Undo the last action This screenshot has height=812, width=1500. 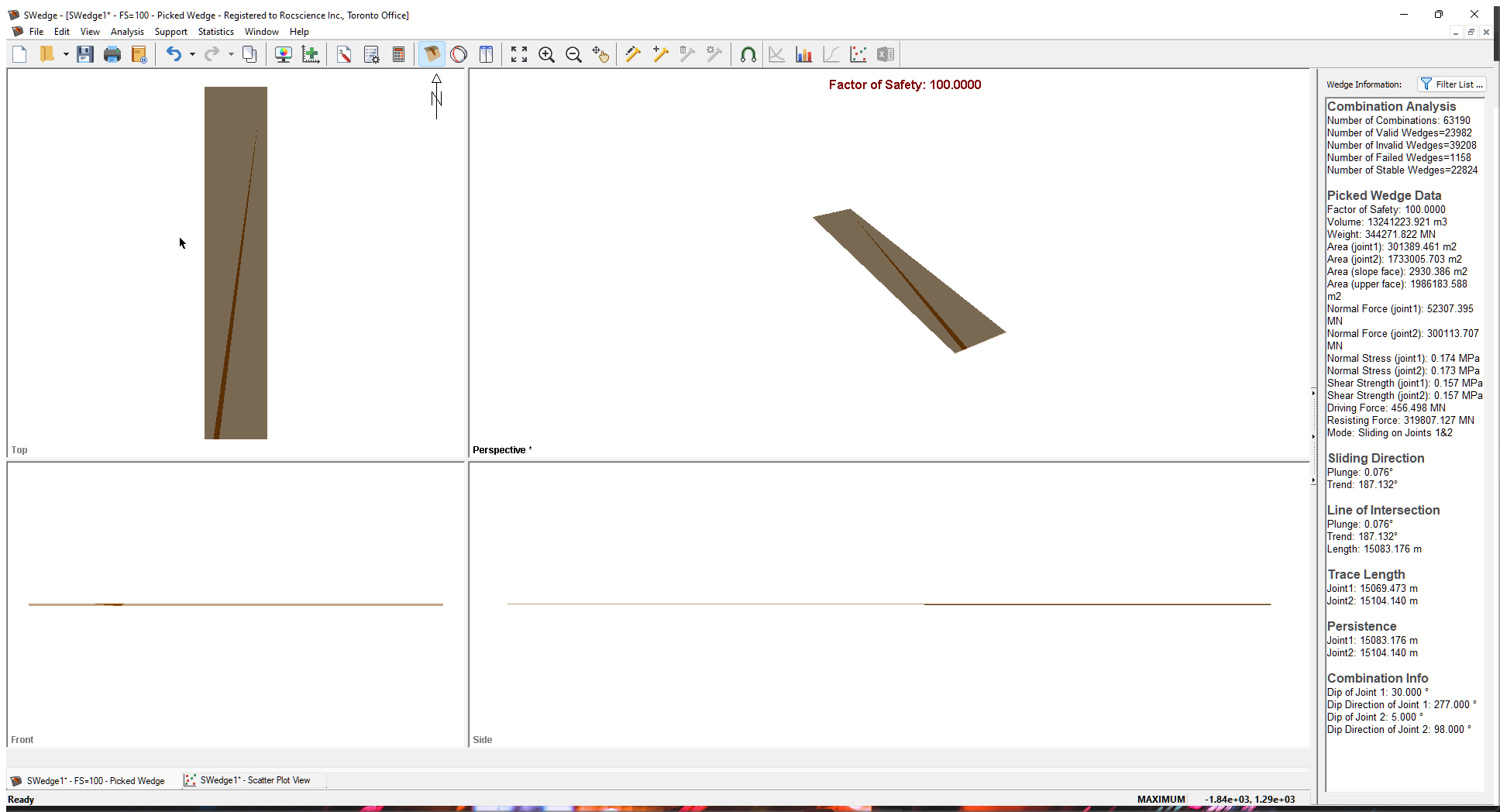[174, 54]
